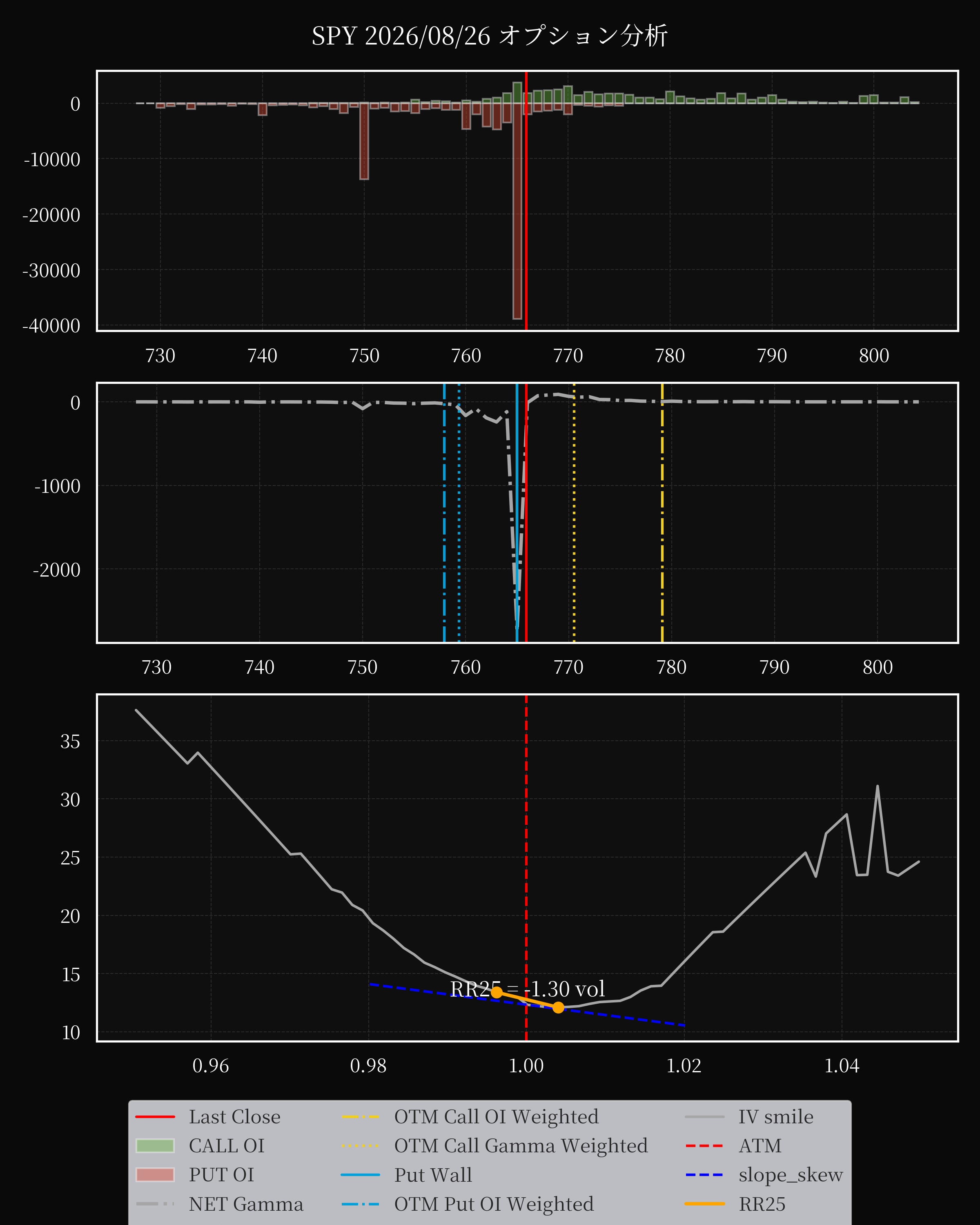The image size is (980, 1225).
Task: Click the Last Close legend entry
Action: 208,1116
